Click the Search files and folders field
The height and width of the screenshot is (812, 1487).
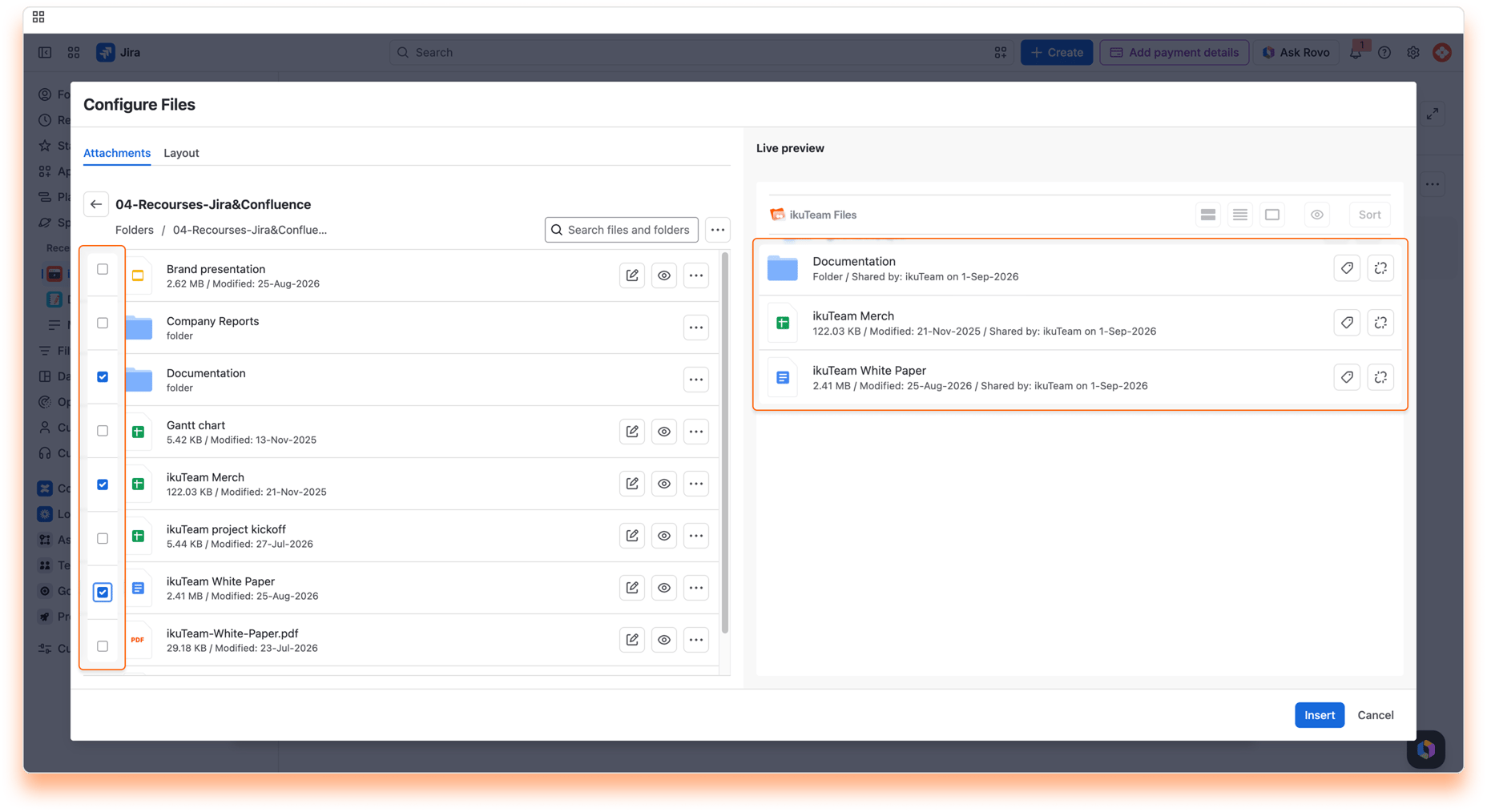pos(622,230)
